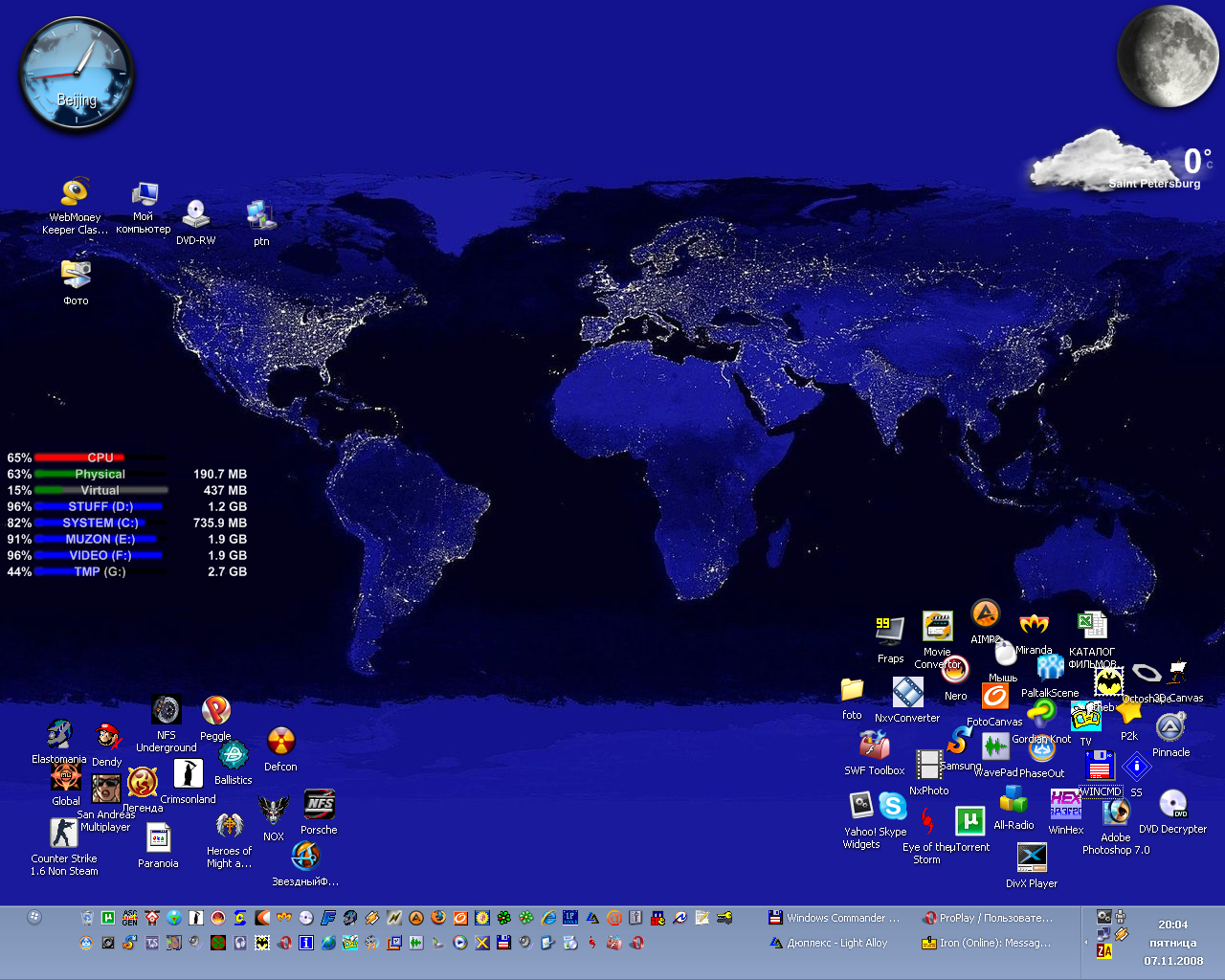Open the Yahoo! Widgets shortcut

point(861,806)
